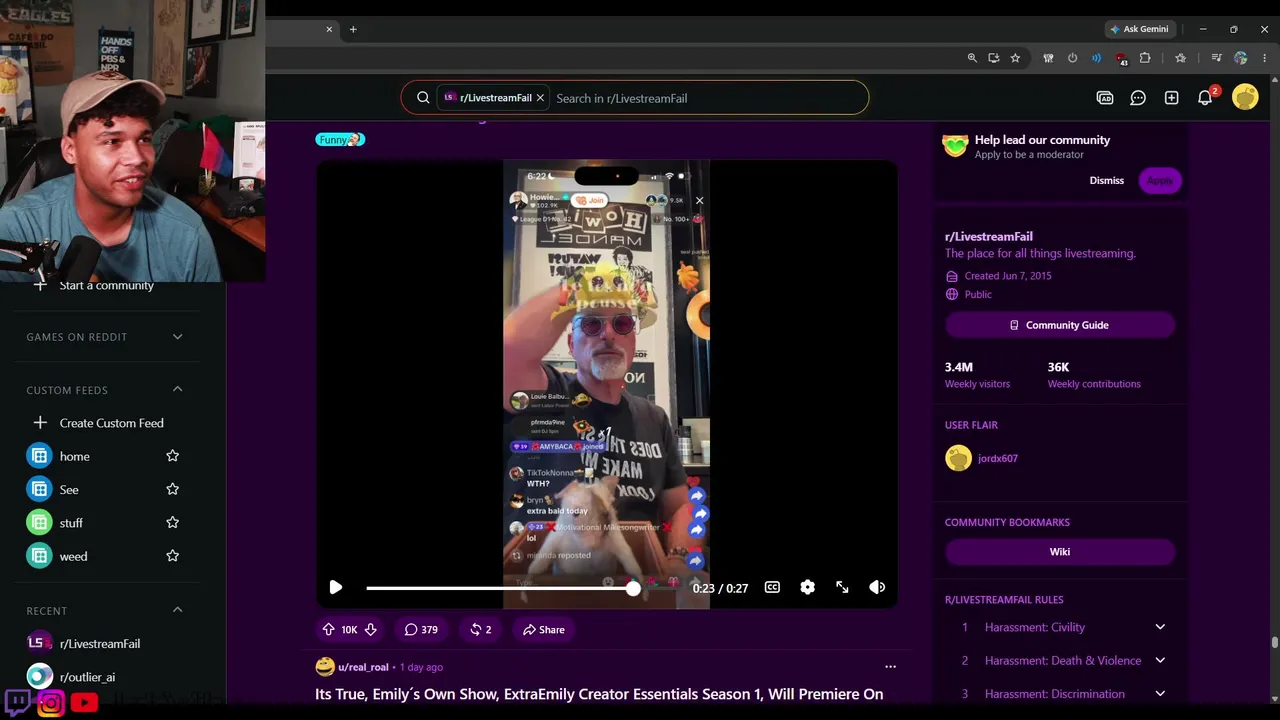Mute the video volume
The width and height of the screenshot is (1280, 720).
tap(877, 588)
